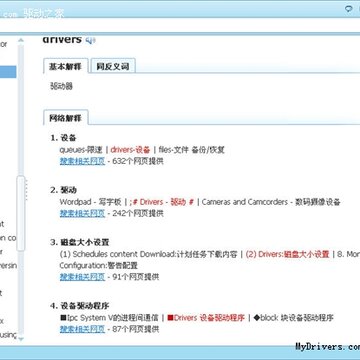The width and height of the screenshot is (360, 360).
Task: Click the text block 块设备驱动程序
Action: tap(293, 318)
